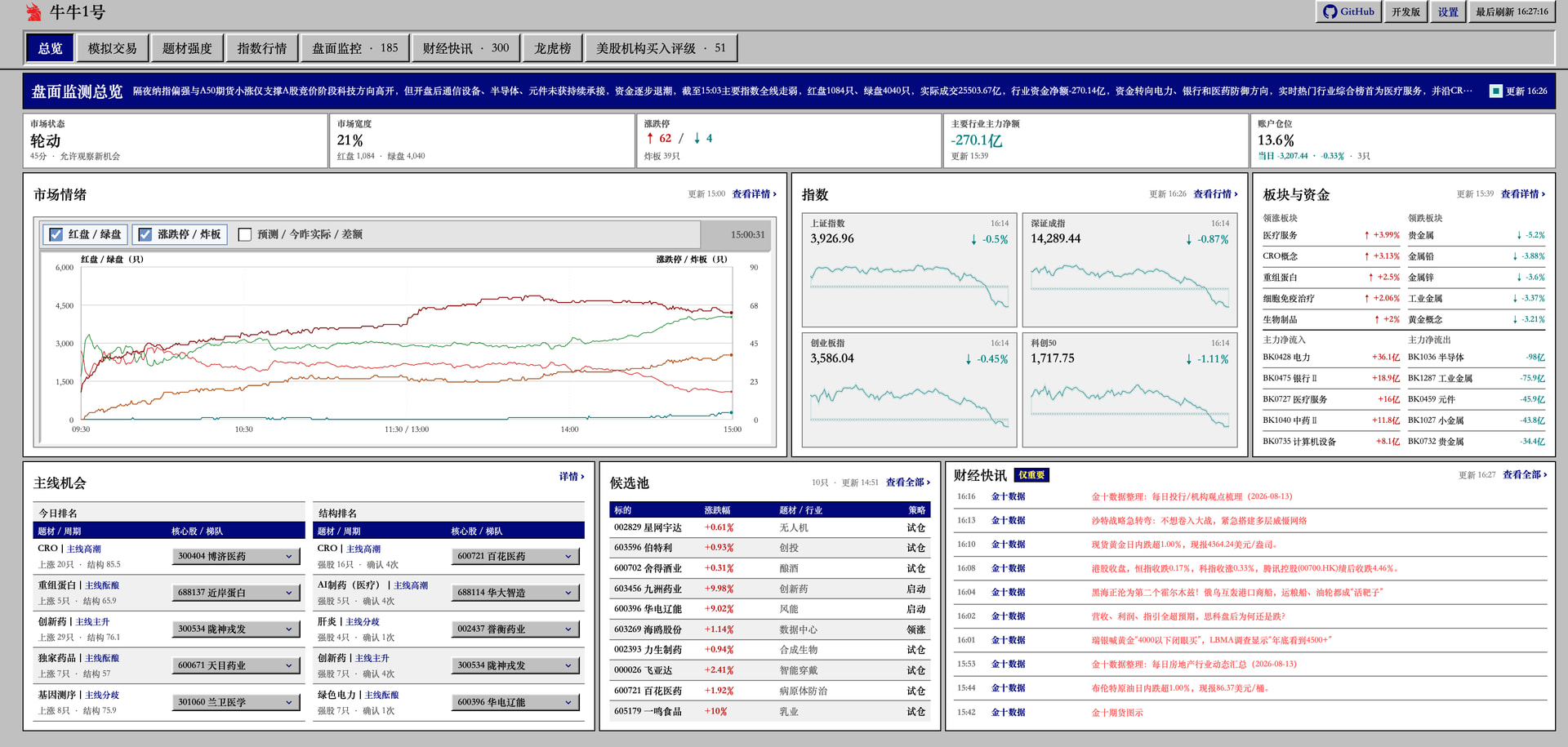This screenshot has width=1568, height=747.
Task: Click the 设置 button
Action: point(1448,11)
